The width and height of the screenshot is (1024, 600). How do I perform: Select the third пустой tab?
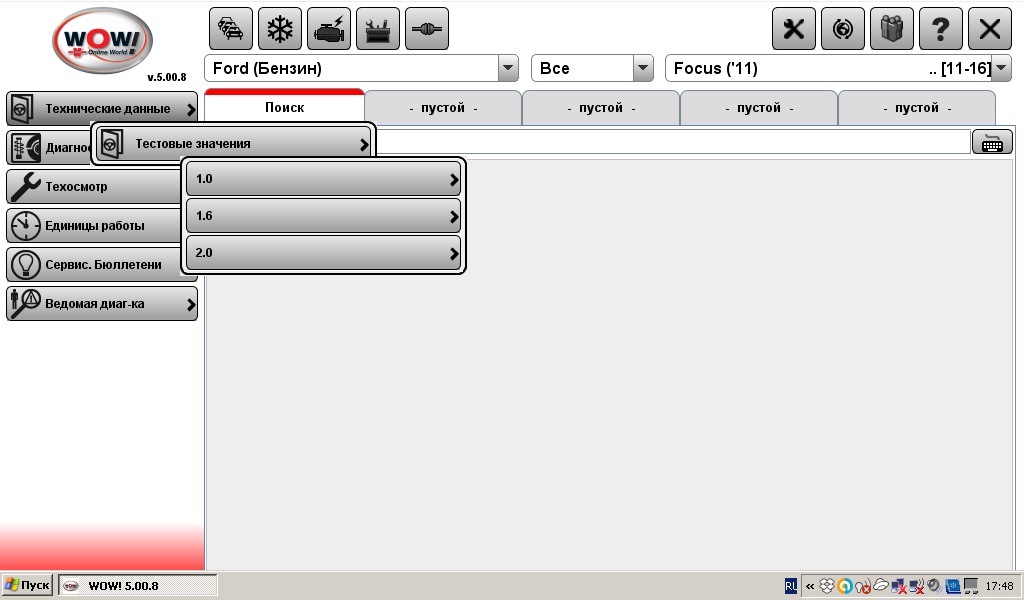[x=760, y=108]
